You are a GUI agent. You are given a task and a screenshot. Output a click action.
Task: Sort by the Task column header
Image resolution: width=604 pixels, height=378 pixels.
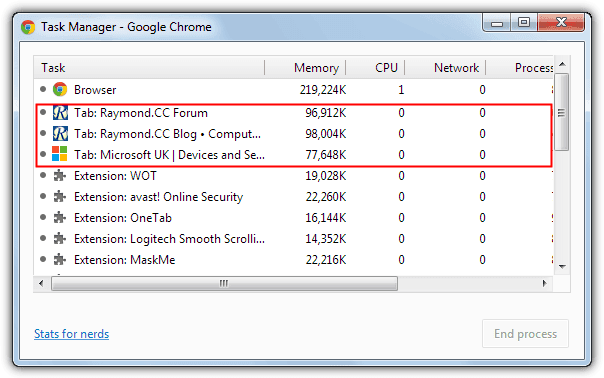click(x=149, y=67)
